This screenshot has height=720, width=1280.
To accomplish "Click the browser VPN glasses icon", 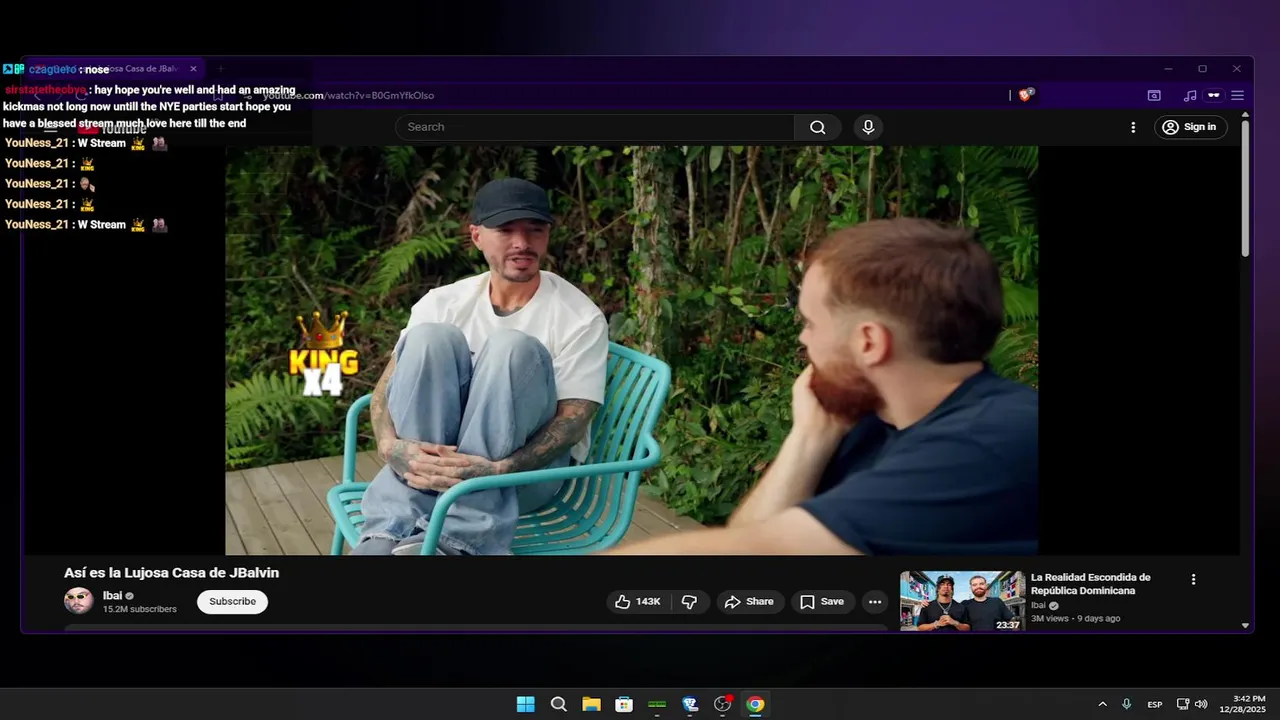I will (x=1213, y=95).
